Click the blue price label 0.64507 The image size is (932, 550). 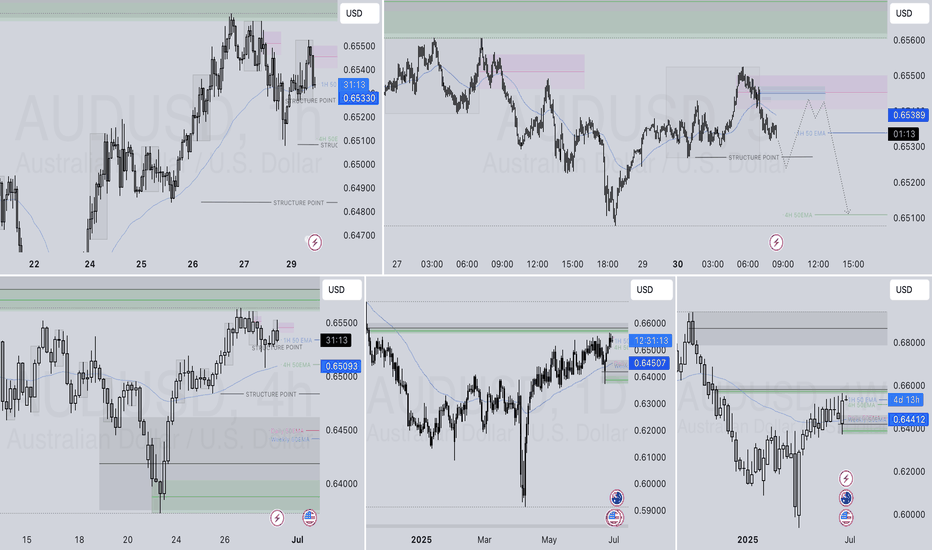point(650,363)
